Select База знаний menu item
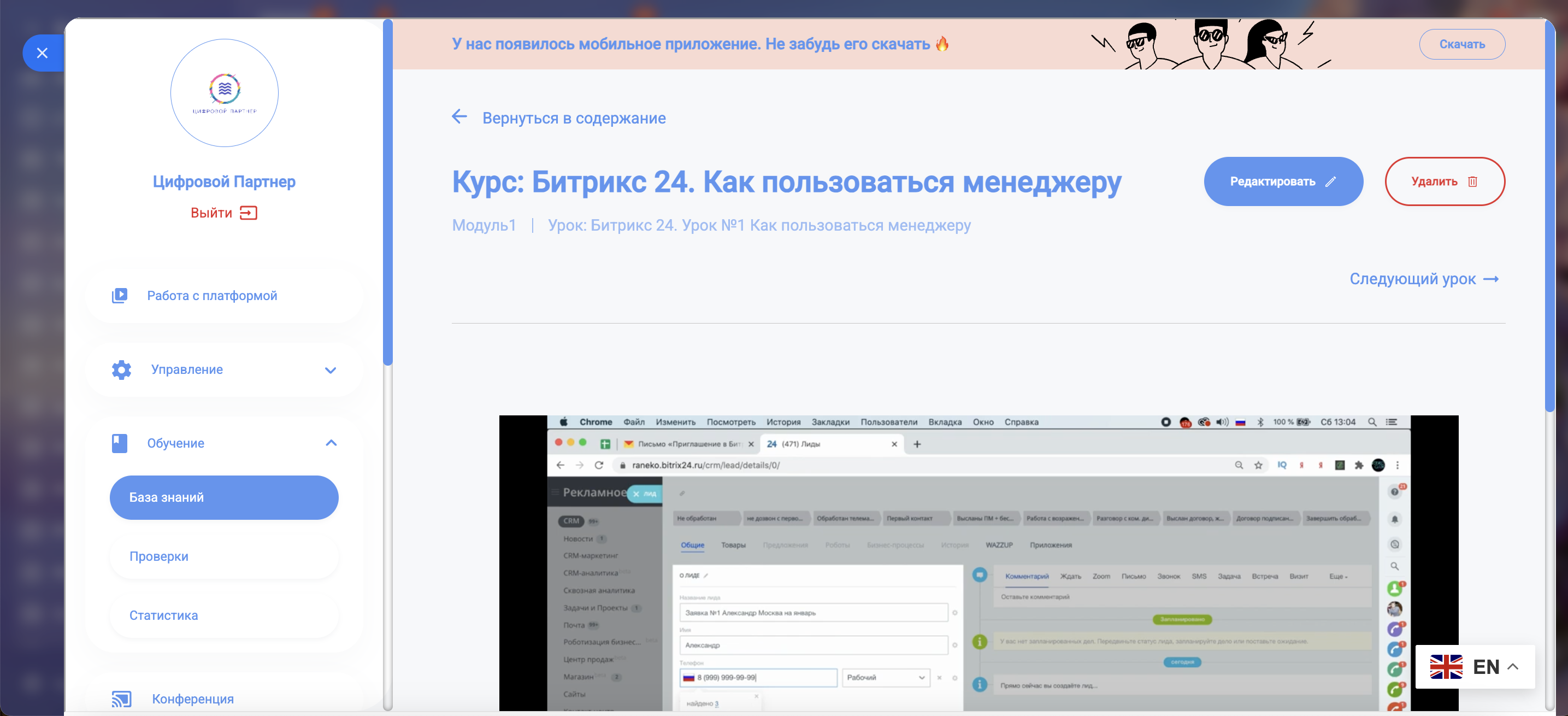 [224, 497]
